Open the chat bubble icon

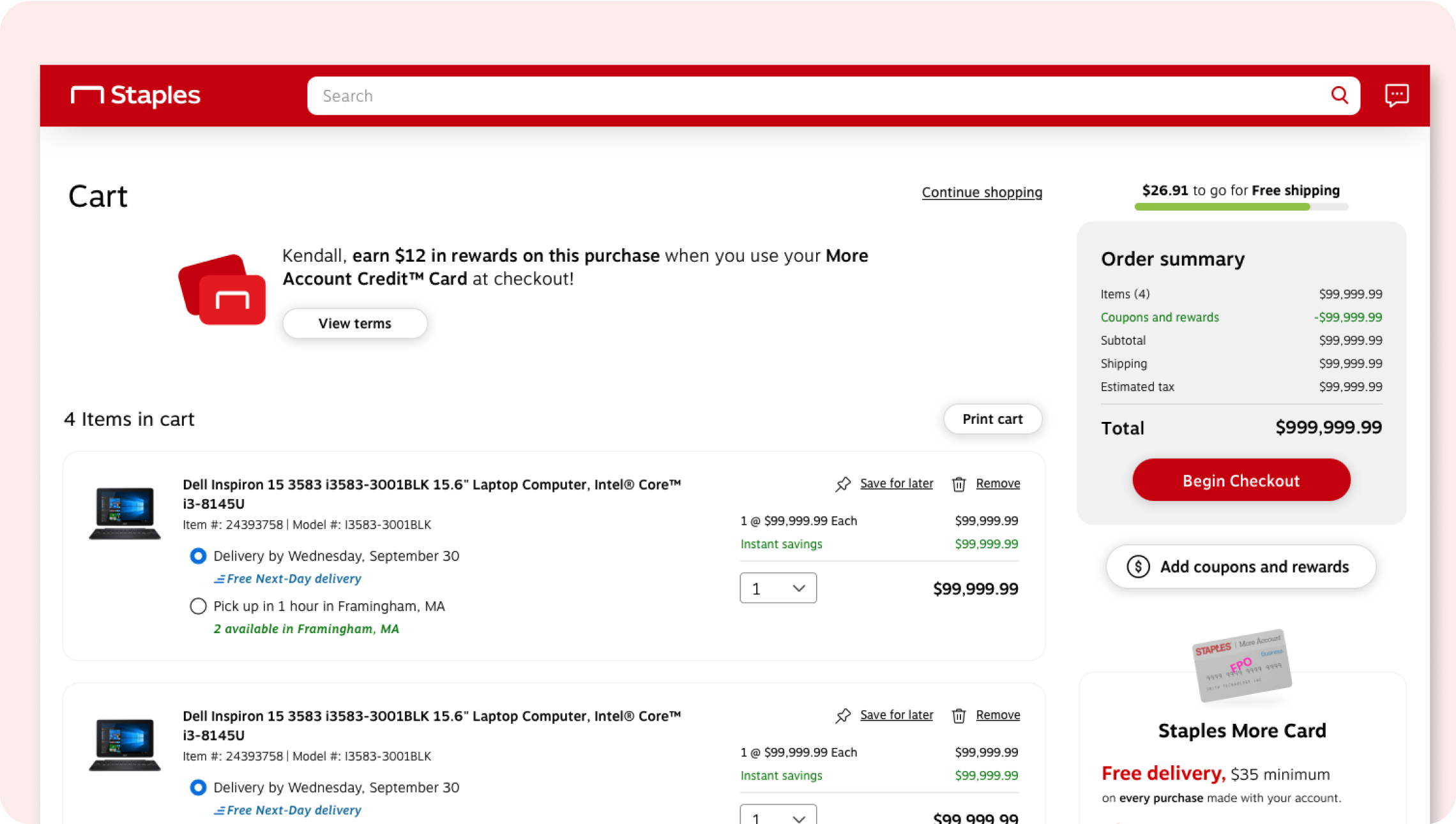pyautogui.click(x=1396, y=96)
